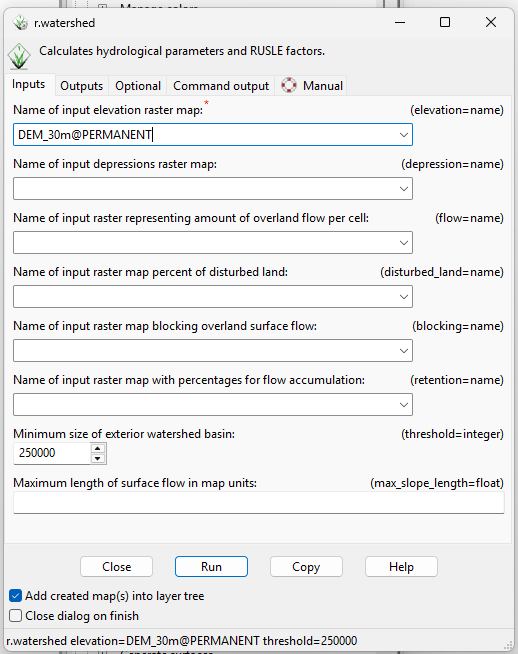Click the GRASS module icon beside description
Screen dimensions: 518x654
(19, 56)
